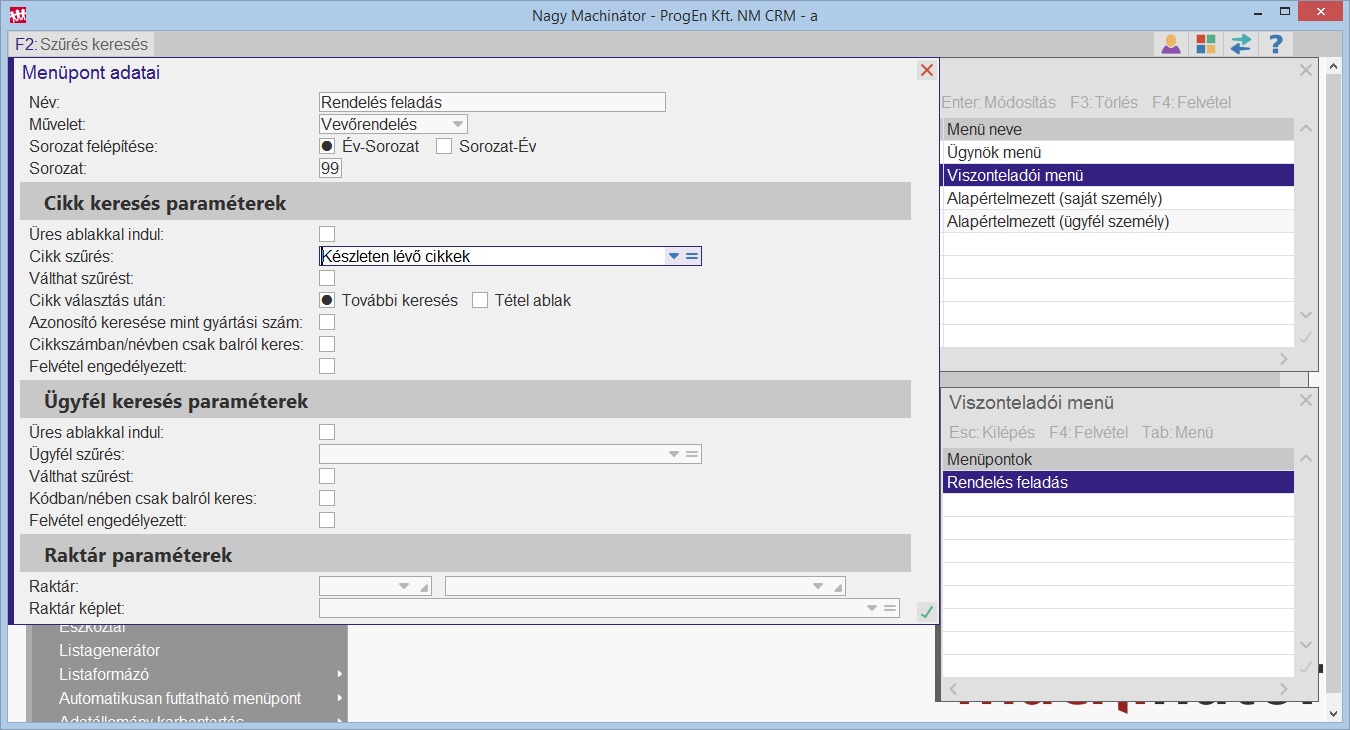Viewport: 1350px width, 730px height.
Task: Tick 'Azonosító keresése mint gyártási szám' checkbox
Action: point(327,322)
